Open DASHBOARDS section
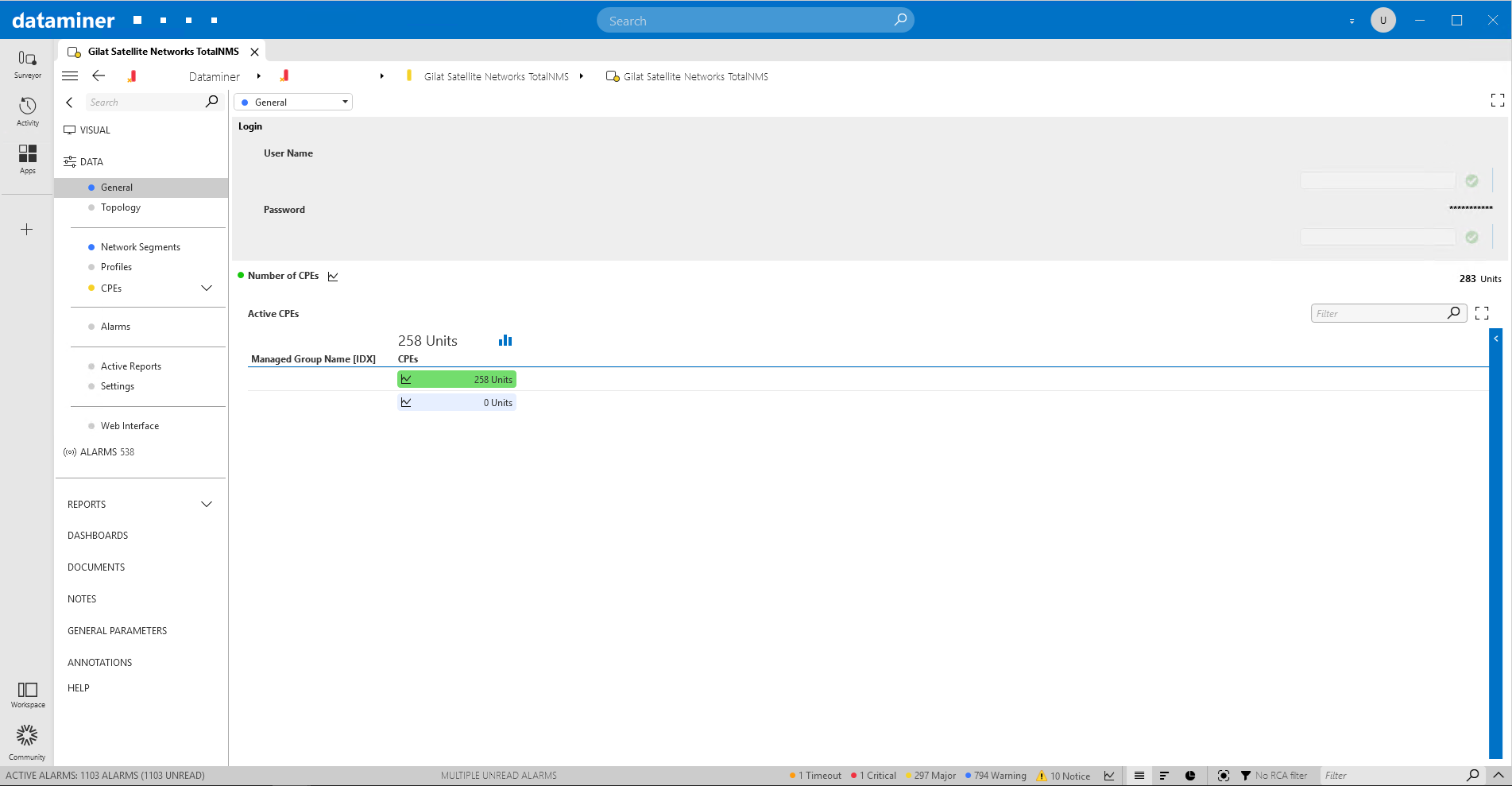 98,536
